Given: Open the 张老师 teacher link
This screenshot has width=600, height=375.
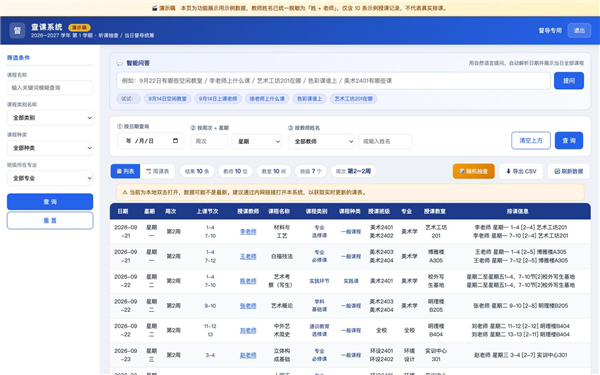Looking at the screenshot, I should point(248,306).
